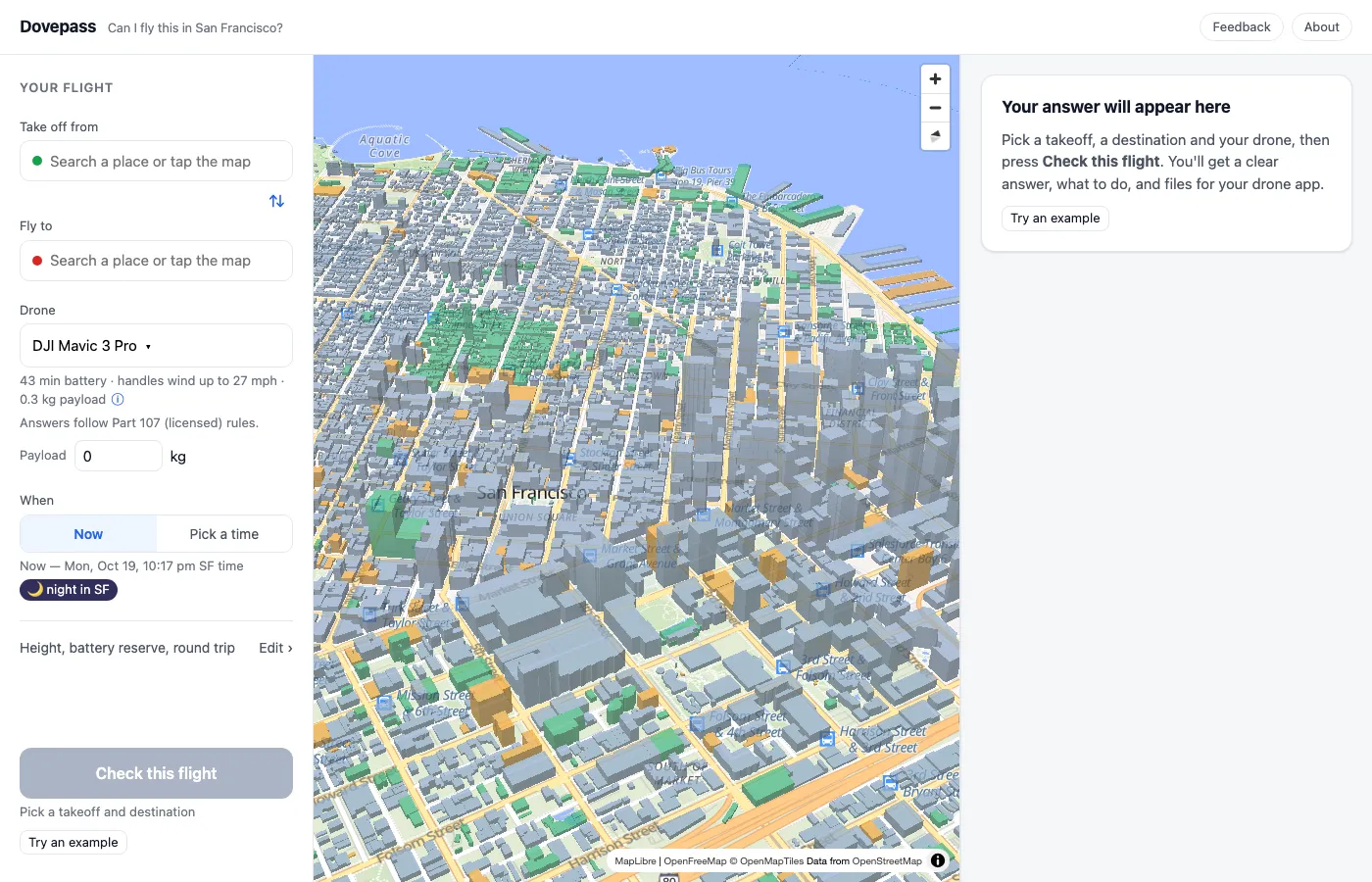Click the 'Now — Mon, Oct 19' time text
Image resolution: width=1372 pixels, height=882 pixels.
[x=131, y=566]
